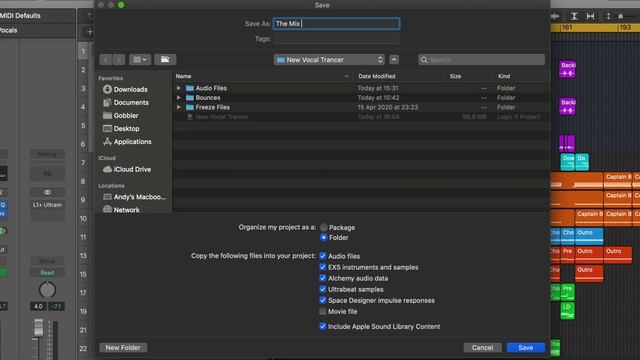Select Gobbler folder in sidebar

121,116
